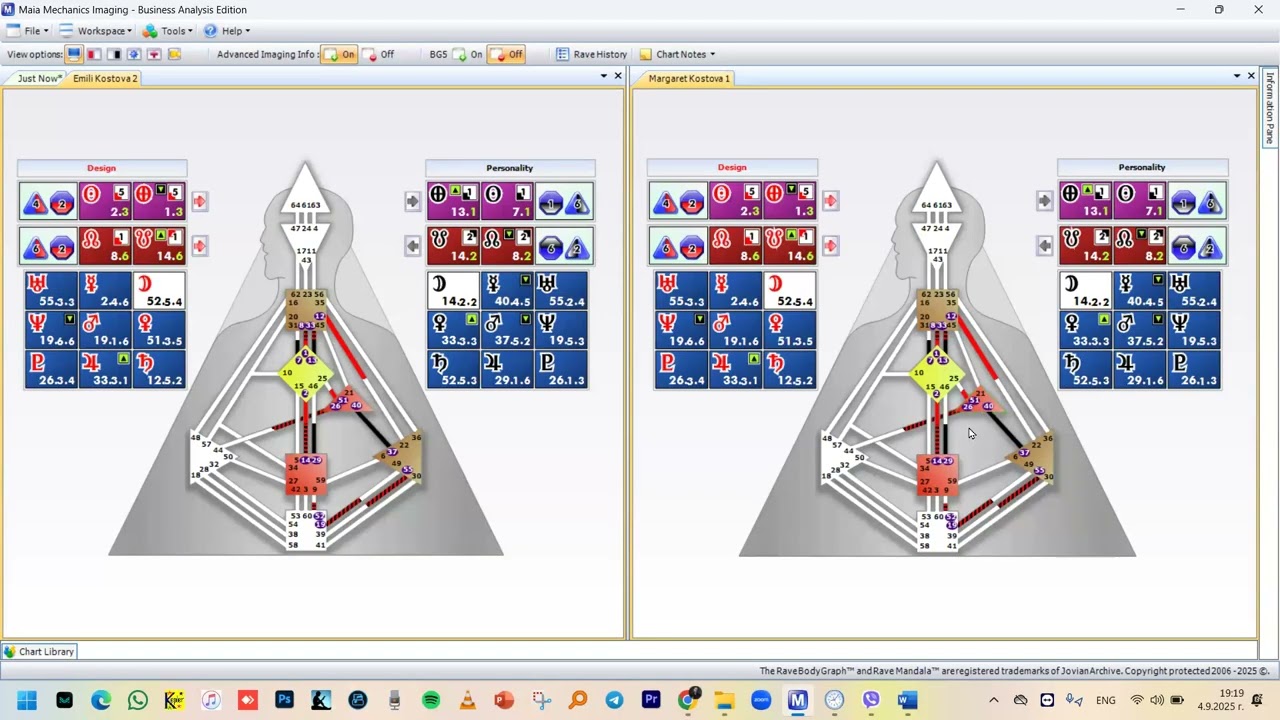
Task: Select the red down-arrow view option icon
Action: coord(154,55)
